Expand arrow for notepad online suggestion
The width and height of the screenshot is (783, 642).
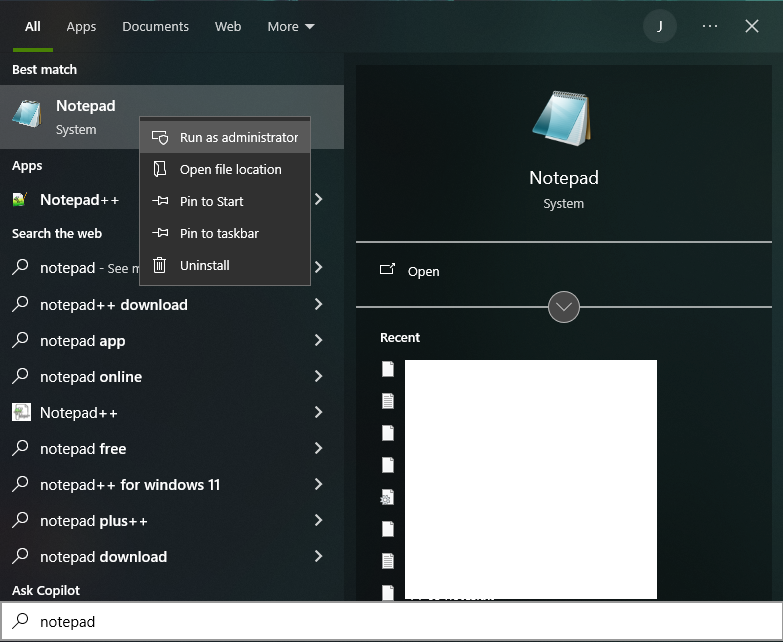click(x=319, y=376)
